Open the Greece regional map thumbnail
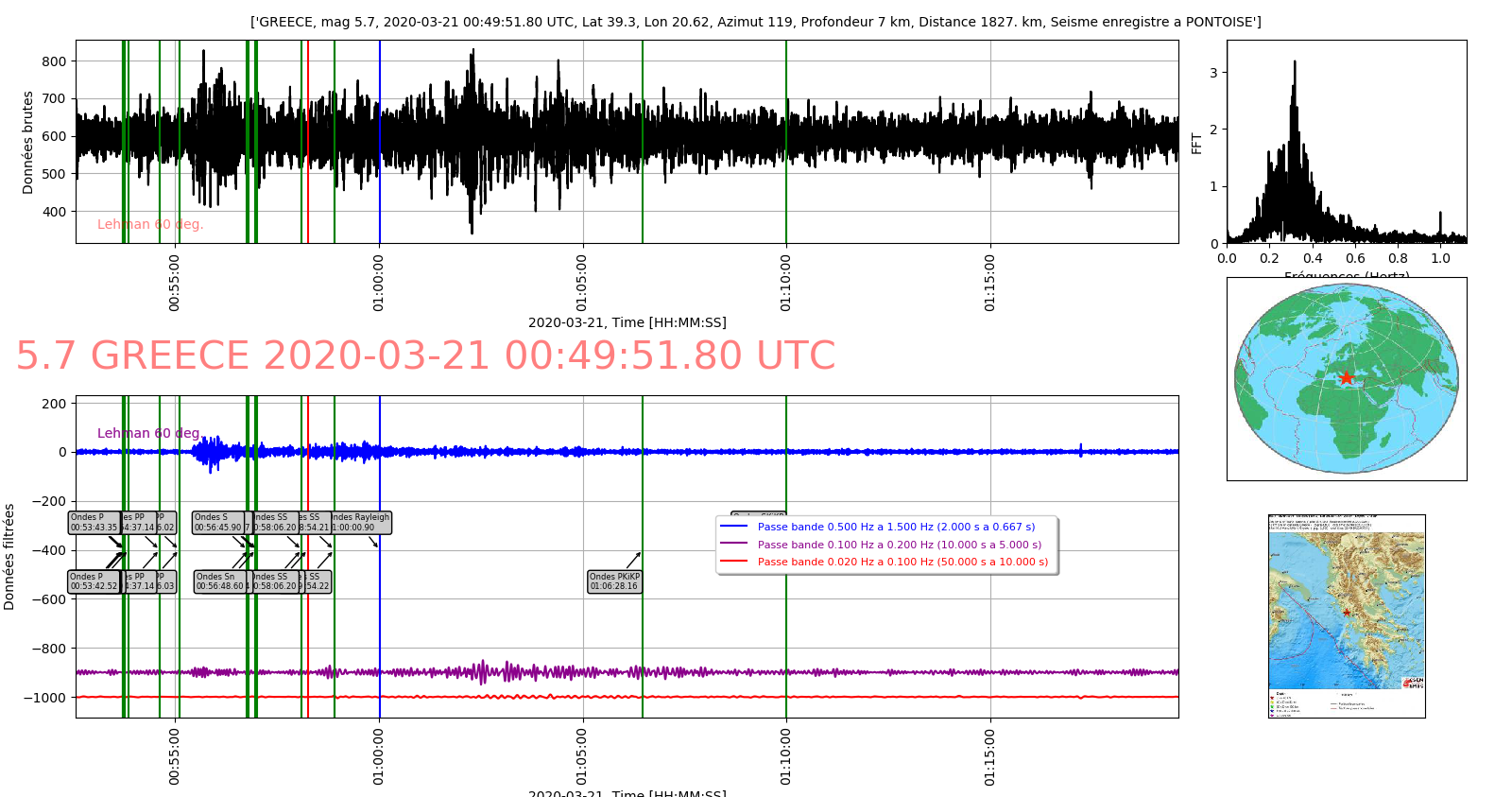The height and width of the screenshot is (797, 1512). coord(1347,615)
